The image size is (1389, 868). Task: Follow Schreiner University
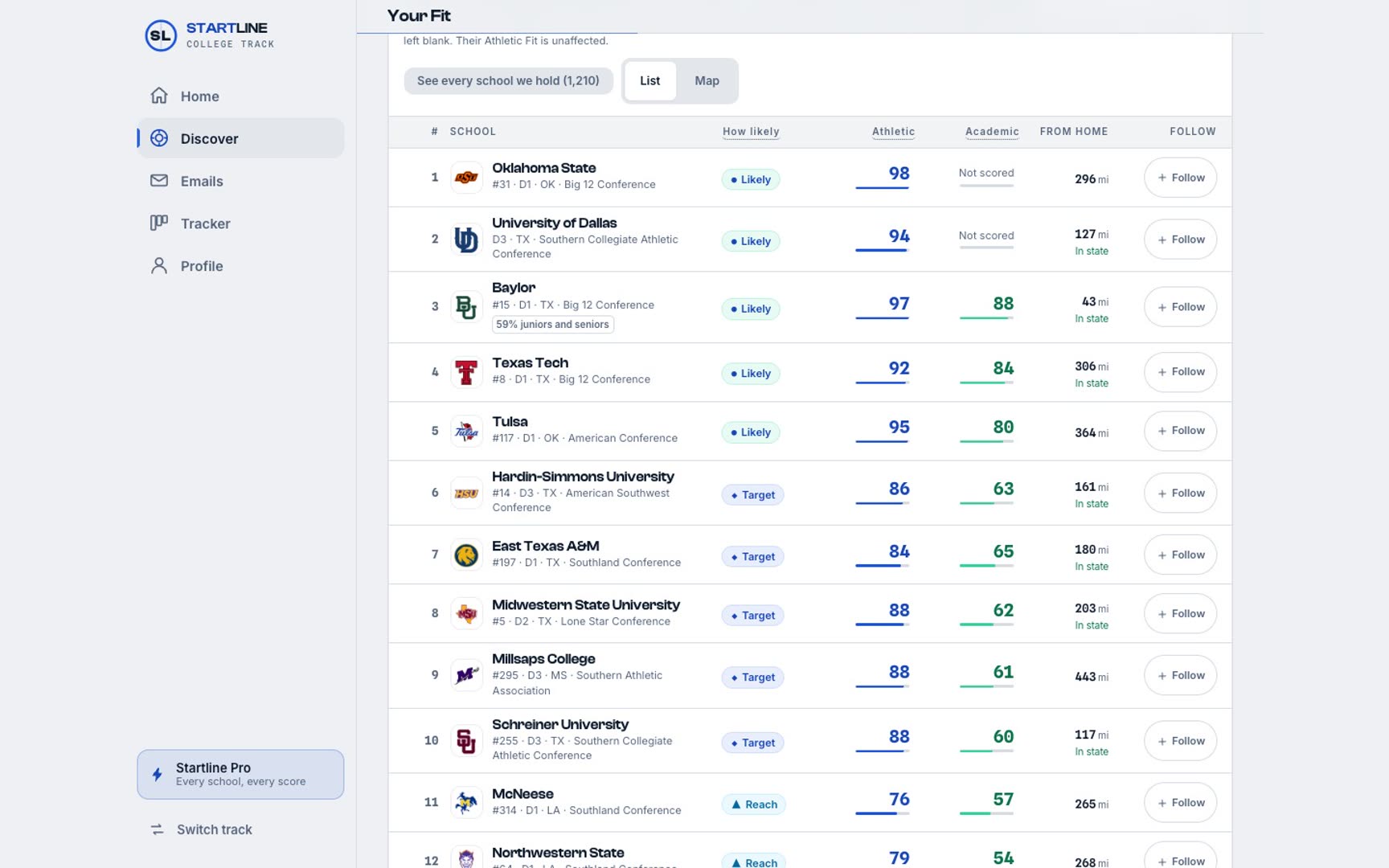[x=1180, y=741]
